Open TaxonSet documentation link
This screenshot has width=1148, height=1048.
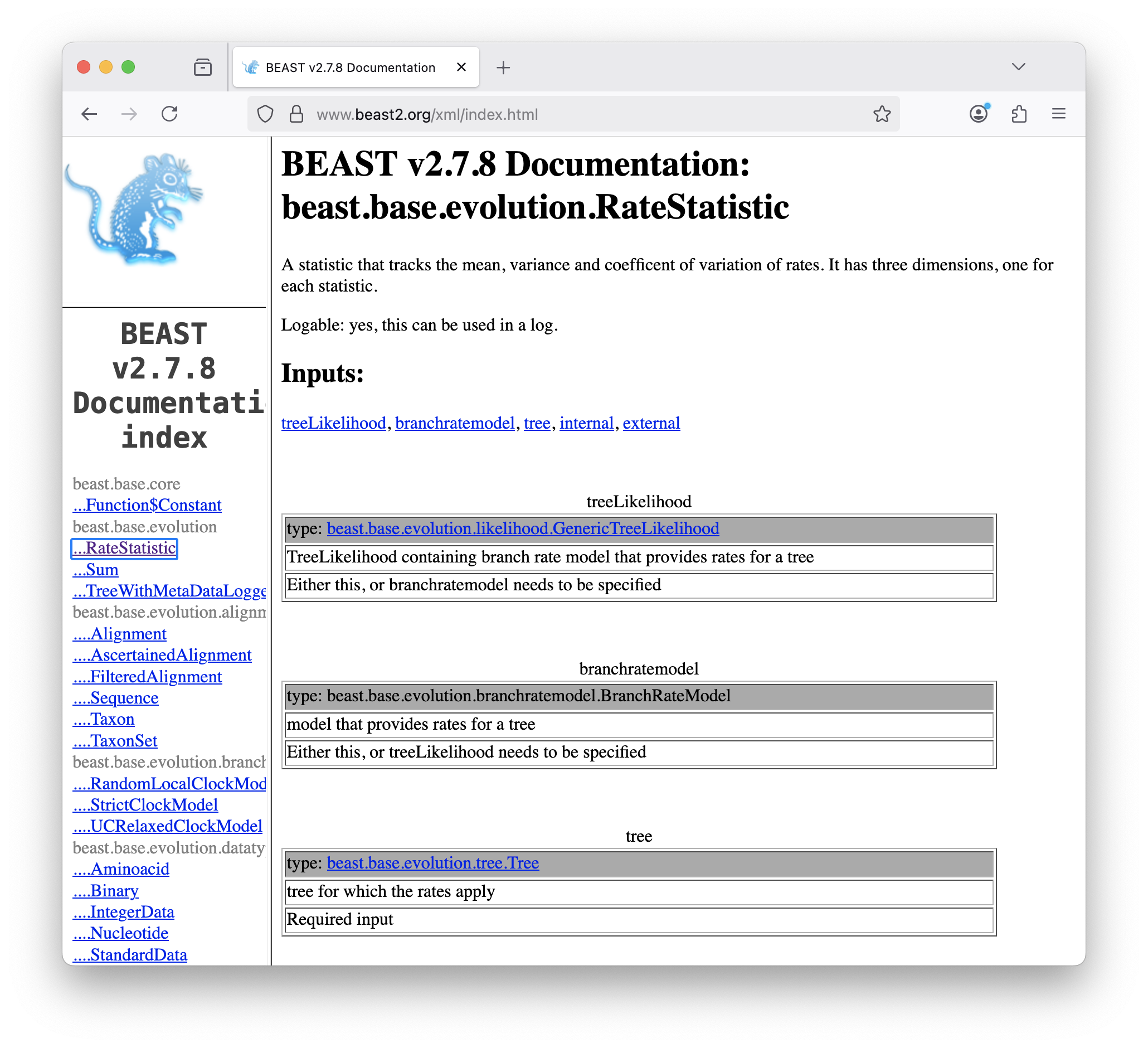click(115, 741)
